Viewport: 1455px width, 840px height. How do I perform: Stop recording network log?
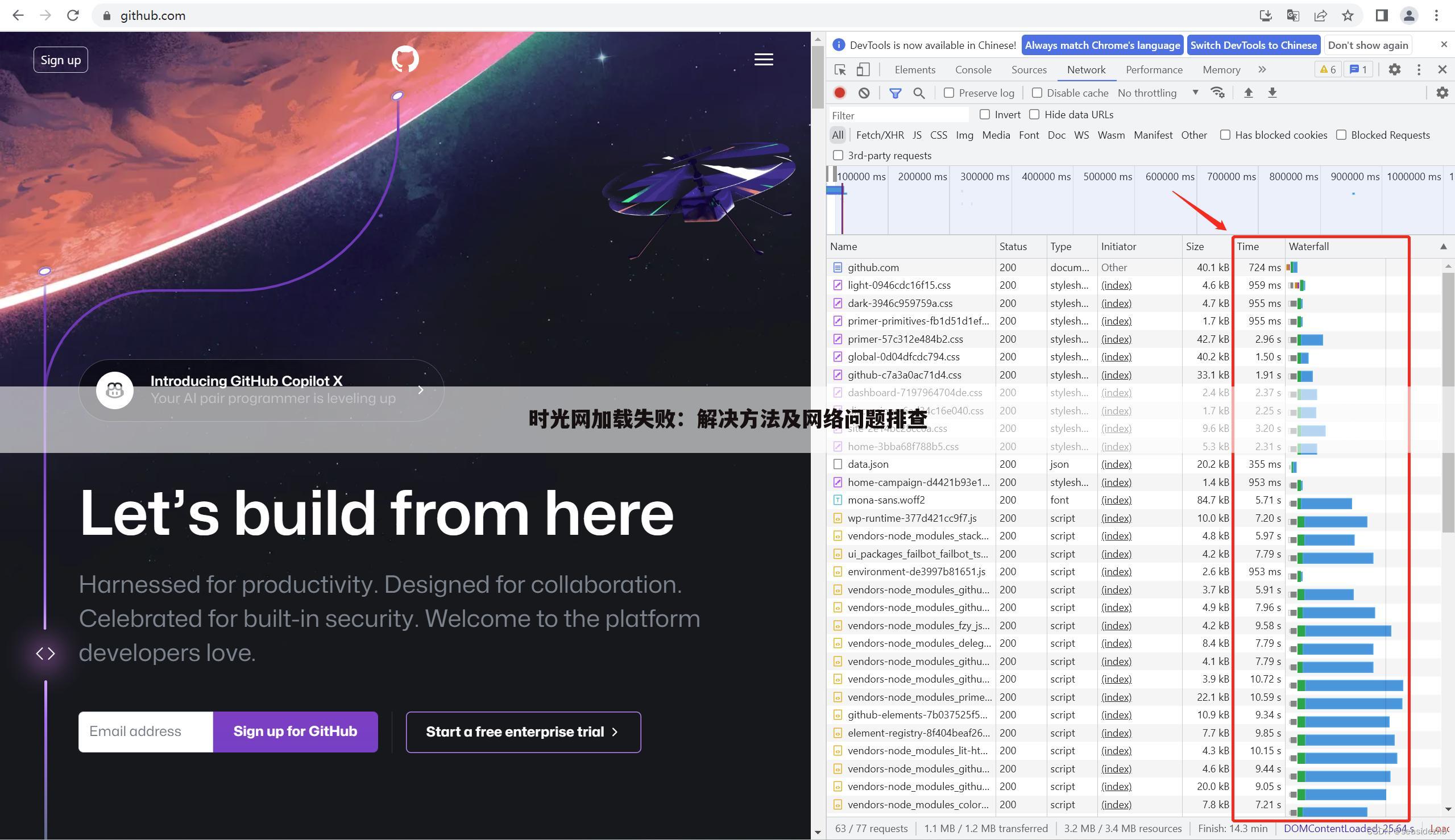(840, 93)
